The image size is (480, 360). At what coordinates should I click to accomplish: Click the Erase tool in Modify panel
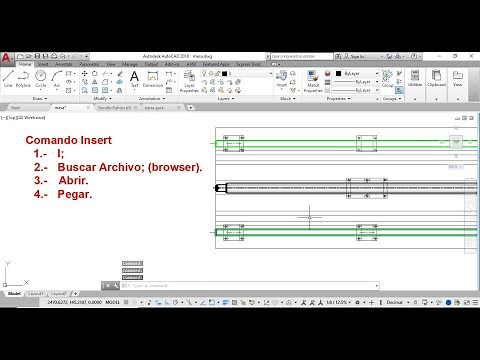tap(120, 73)
